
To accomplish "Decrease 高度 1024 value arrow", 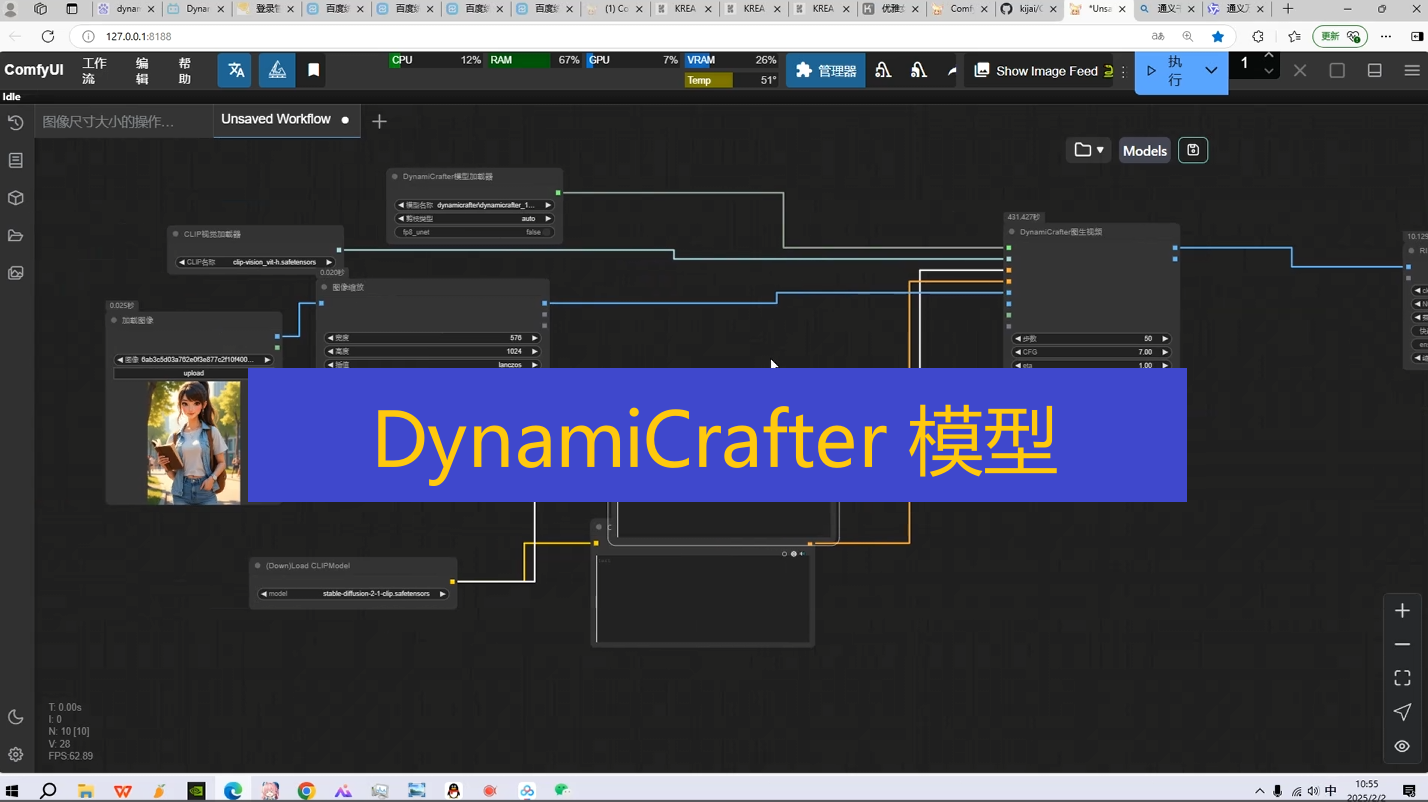I will pos(331,351).
